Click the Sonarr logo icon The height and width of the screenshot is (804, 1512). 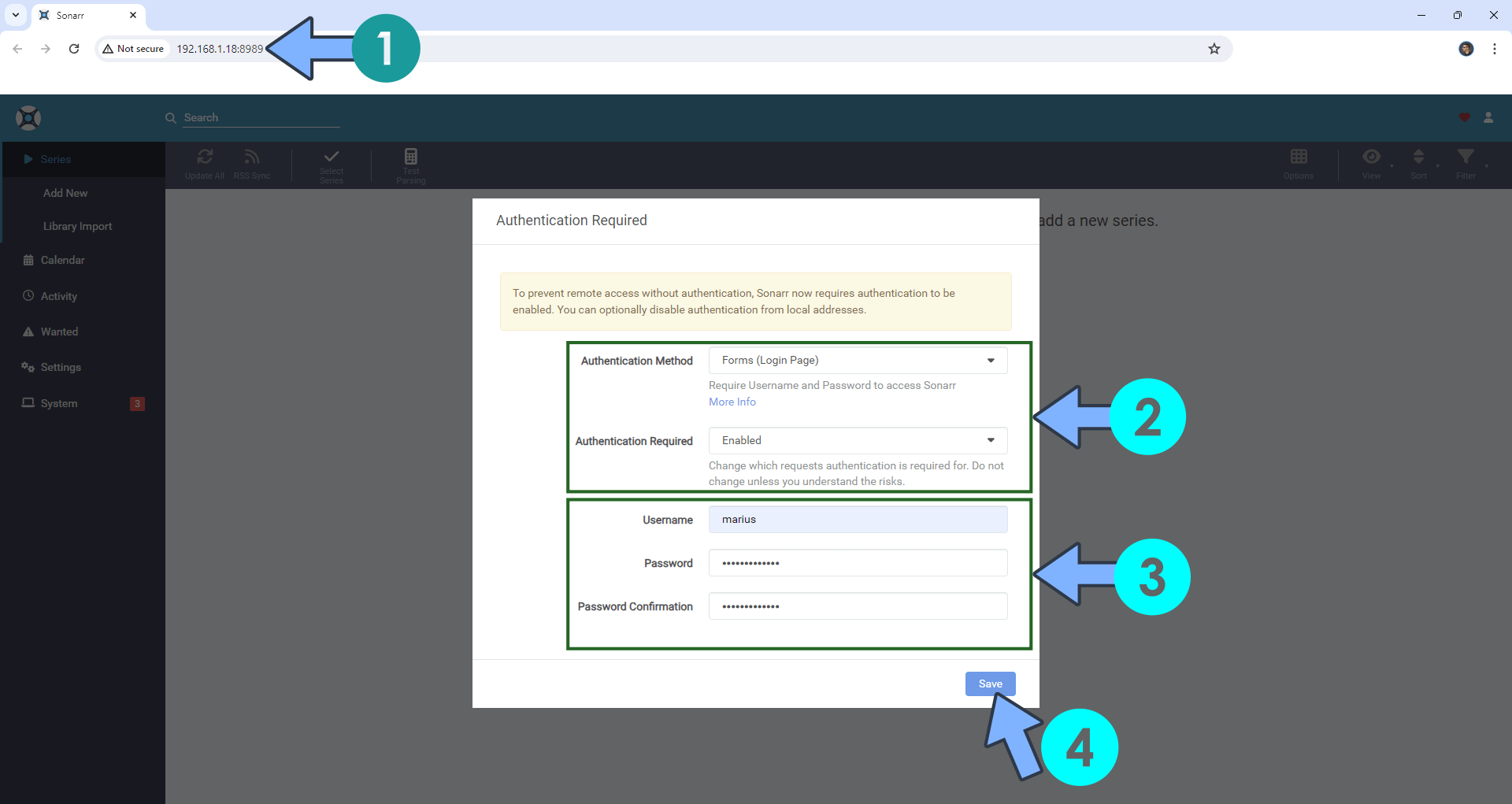click(x=28, y=118)
